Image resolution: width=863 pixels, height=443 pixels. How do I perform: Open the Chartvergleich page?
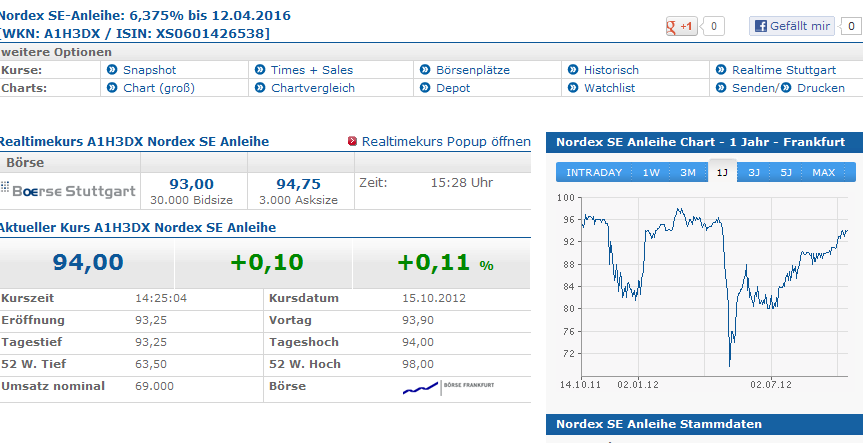click(313, 88)
